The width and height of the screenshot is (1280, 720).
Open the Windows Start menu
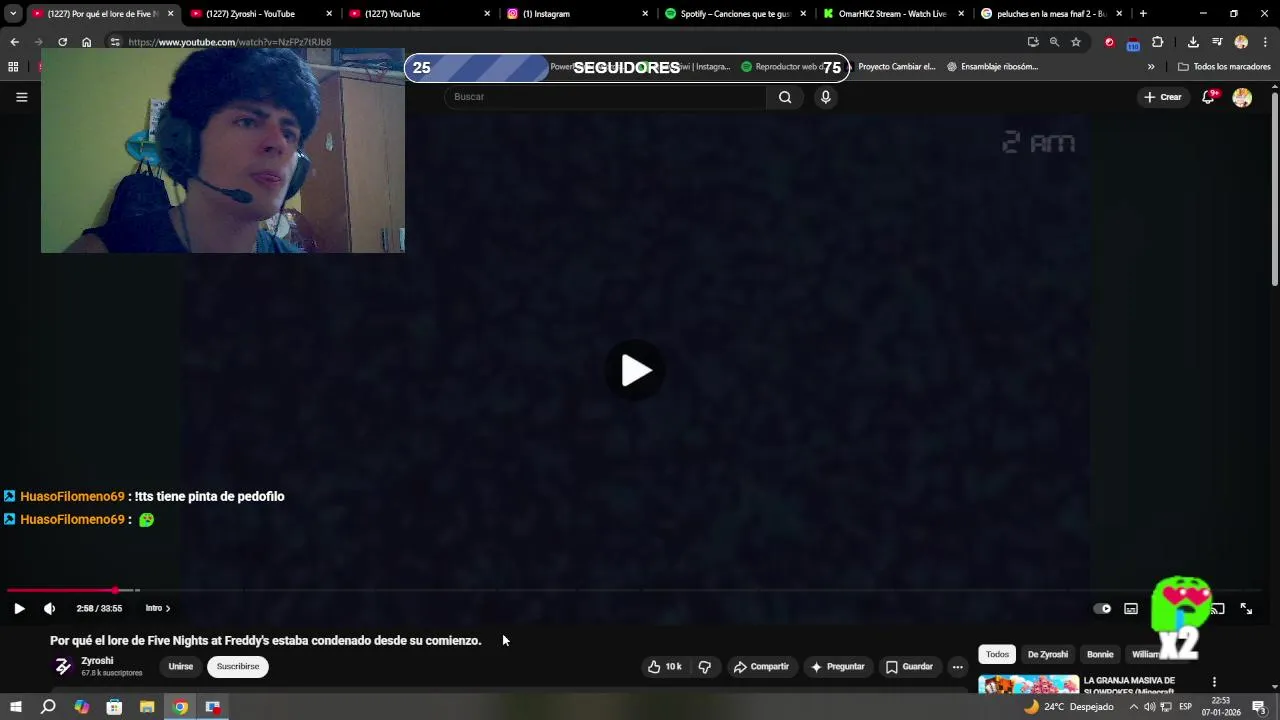coord(15,707)
